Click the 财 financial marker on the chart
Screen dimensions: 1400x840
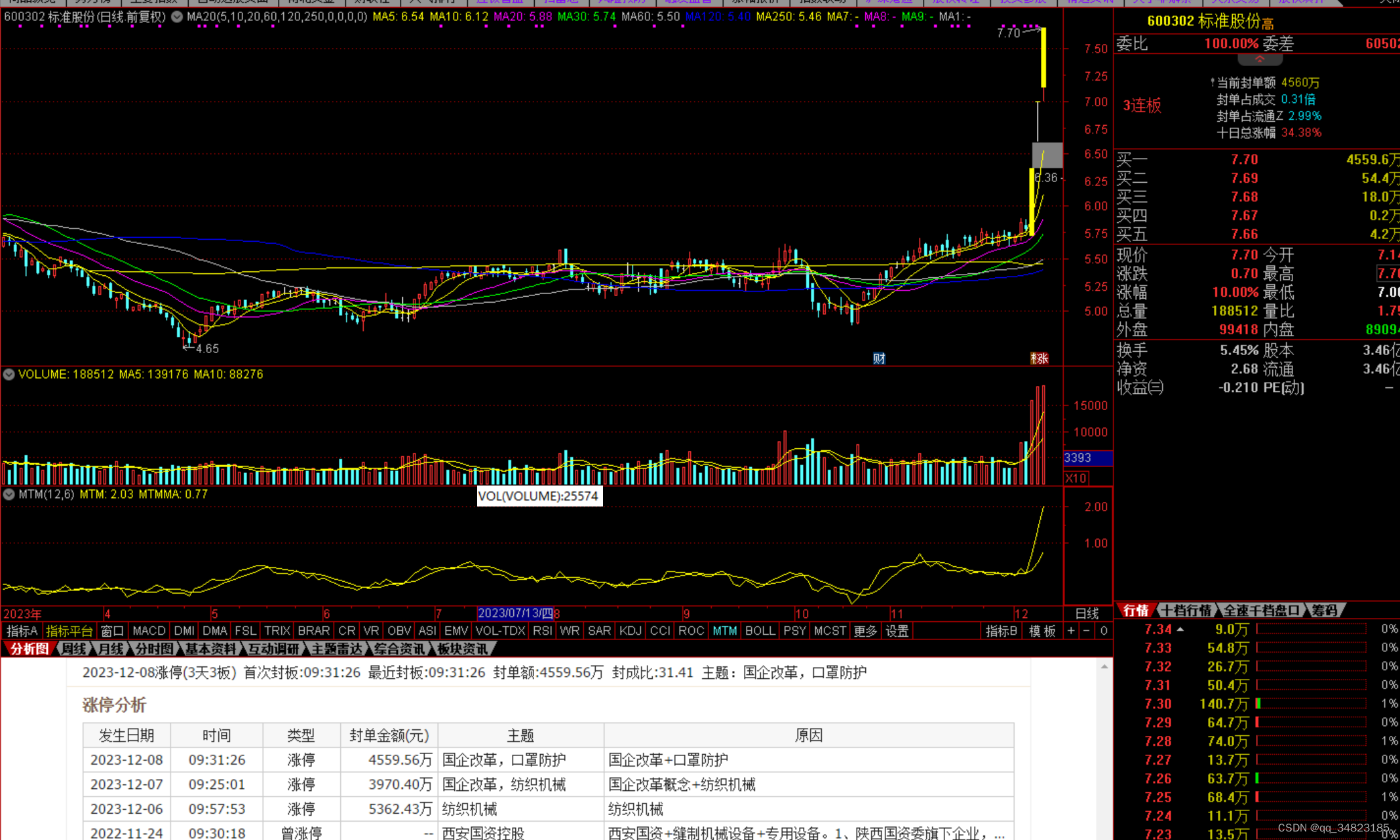pos(879,358)
